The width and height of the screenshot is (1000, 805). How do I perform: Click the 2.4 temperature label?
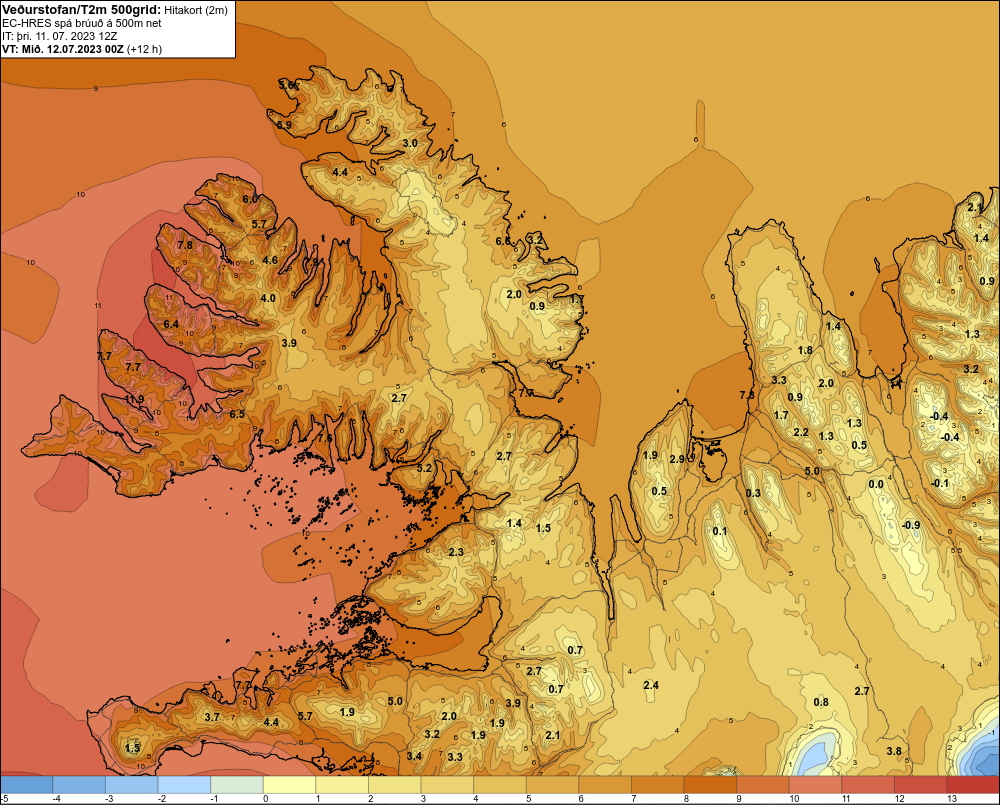[x=651, y=685]
